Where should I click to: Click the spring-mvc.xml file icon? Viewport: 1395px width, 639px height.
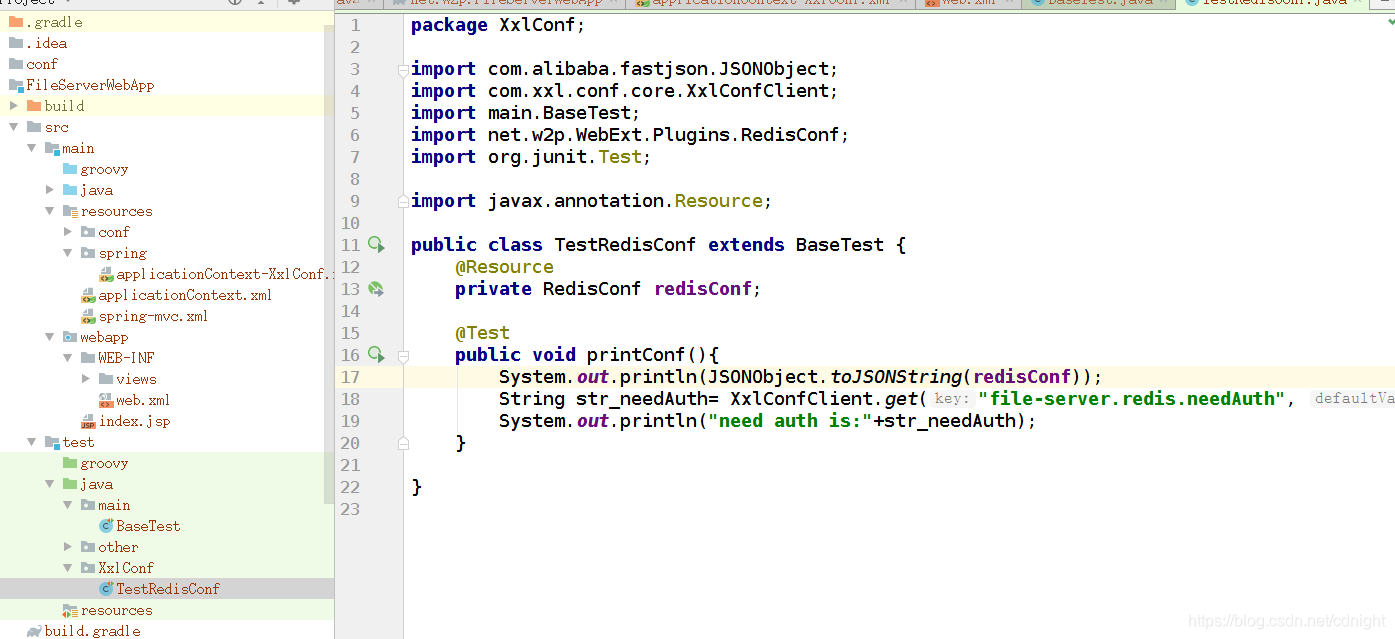pos(88,316)
